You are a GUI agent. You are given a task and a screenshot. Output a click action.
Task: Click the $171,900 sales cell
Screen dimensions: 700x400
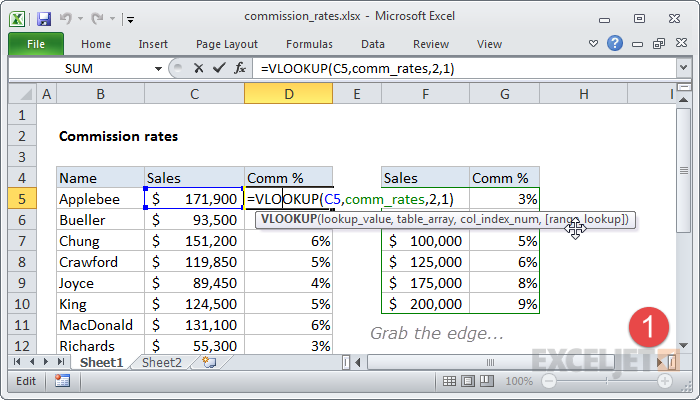[x=194, y=199]
